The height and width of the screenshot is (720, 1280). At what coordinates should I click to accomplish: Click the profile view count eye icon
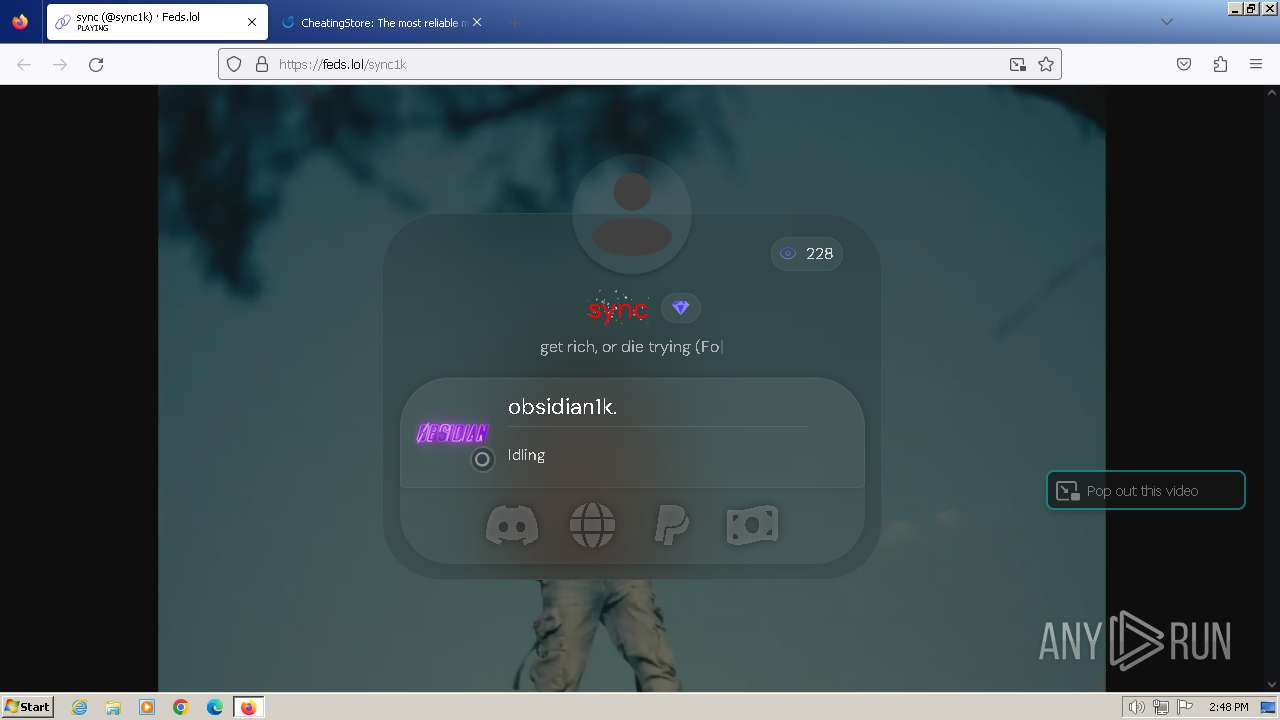coord(788,254)
